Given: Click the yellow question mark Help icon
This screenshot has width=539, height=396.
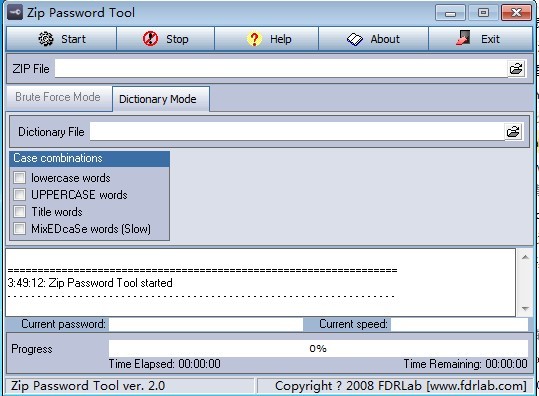Looking at the screenshot, I should (x=254, y=39).
